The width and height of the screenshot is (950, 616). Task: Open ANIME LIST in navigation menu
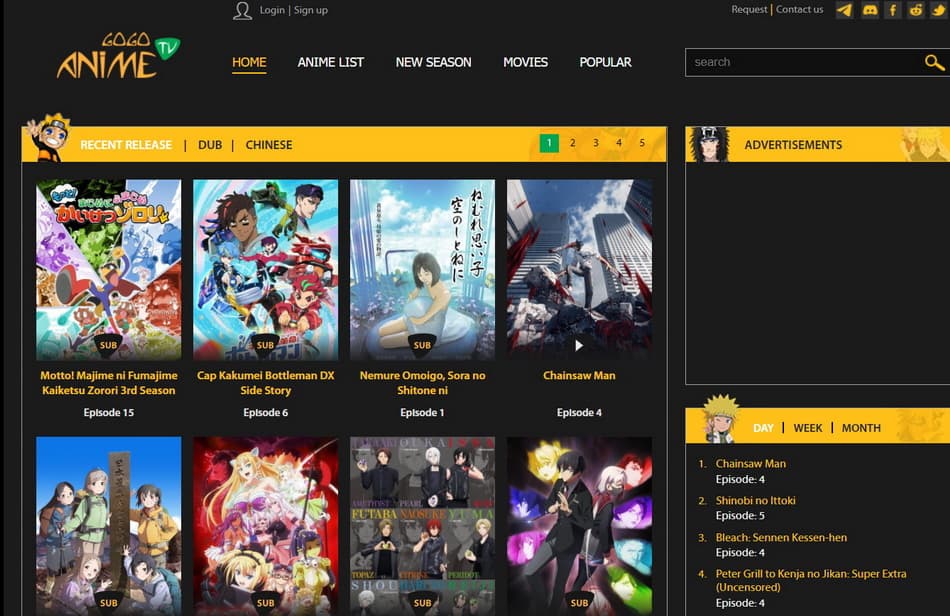click(x=330, y=62)
